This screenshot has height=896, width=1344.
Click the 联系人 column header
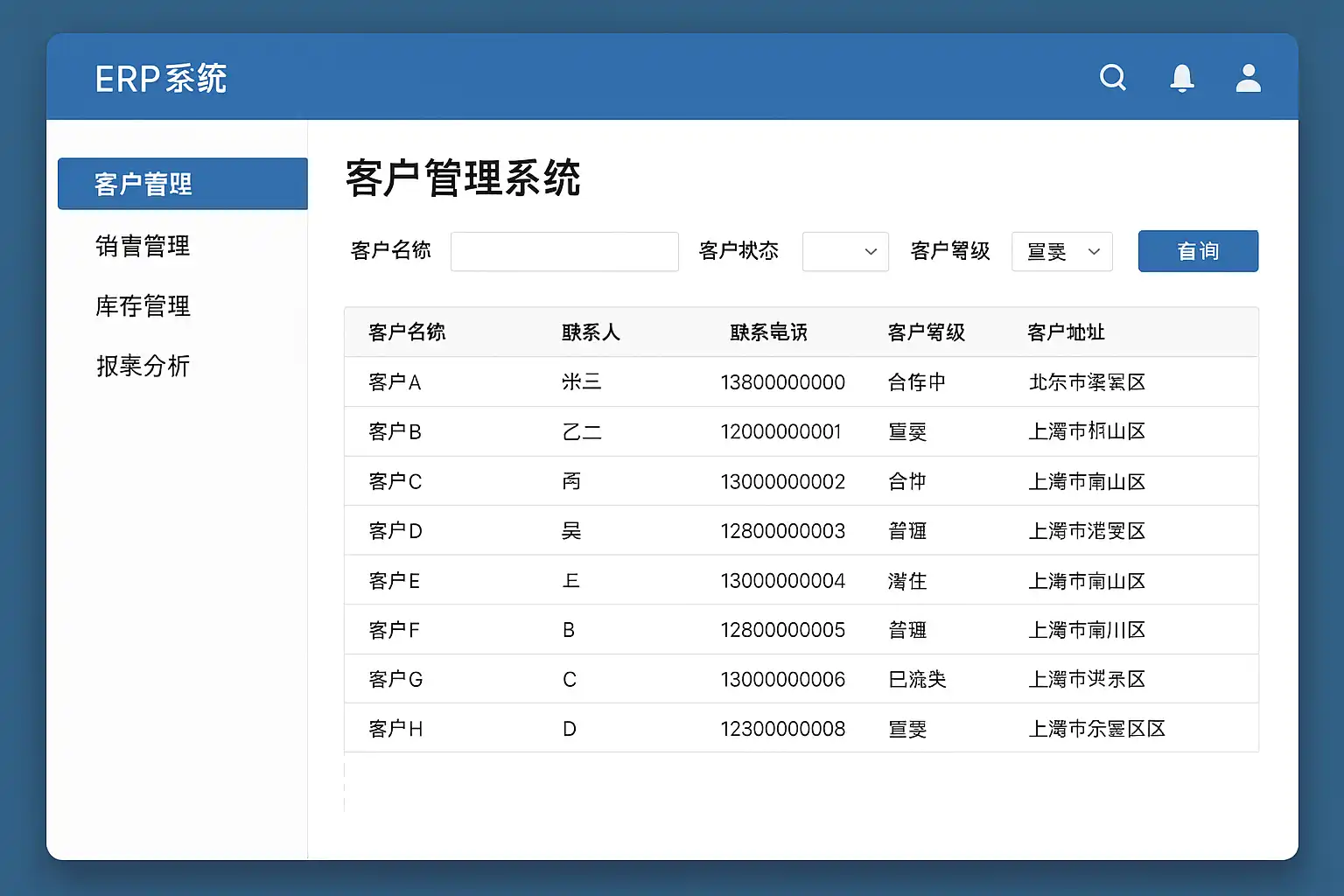point(591,332)
